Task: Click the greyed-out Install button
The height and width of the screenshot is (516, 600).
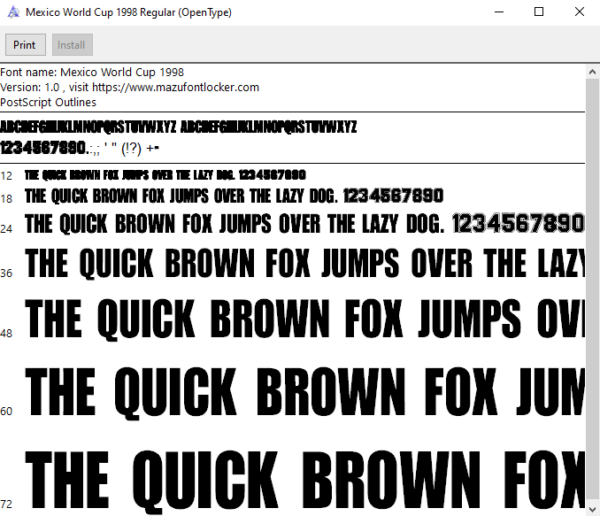Action: [72, 45]
